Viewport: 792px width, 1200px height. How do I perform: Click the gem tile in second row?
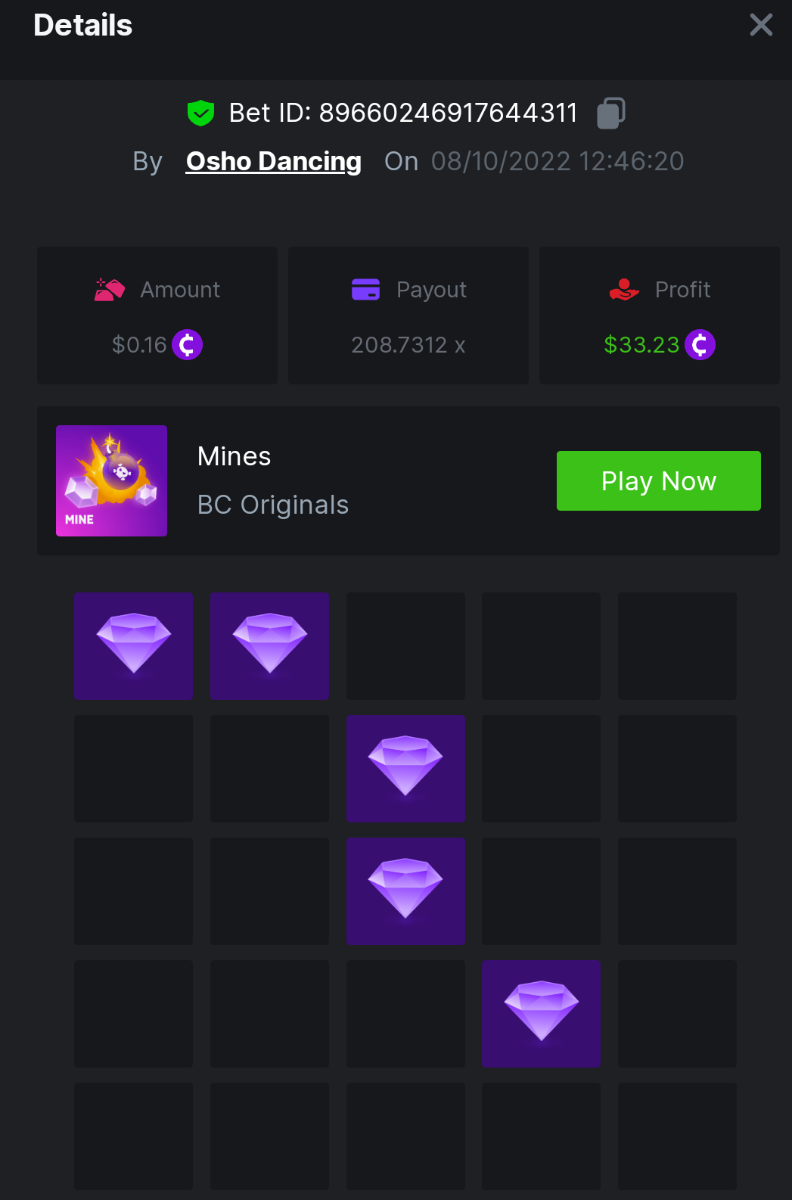405,769
